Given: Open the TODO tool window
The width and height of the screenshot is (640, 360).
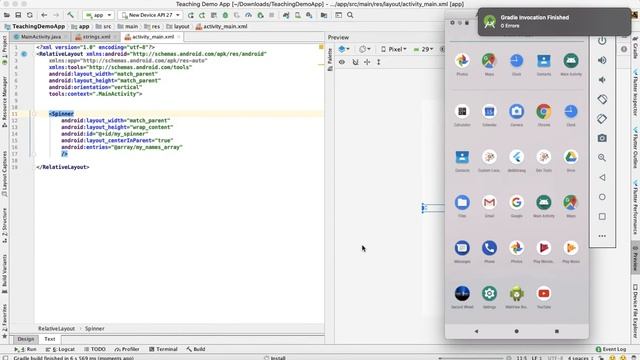Looking at the screenshot, I should coord(95,349).
